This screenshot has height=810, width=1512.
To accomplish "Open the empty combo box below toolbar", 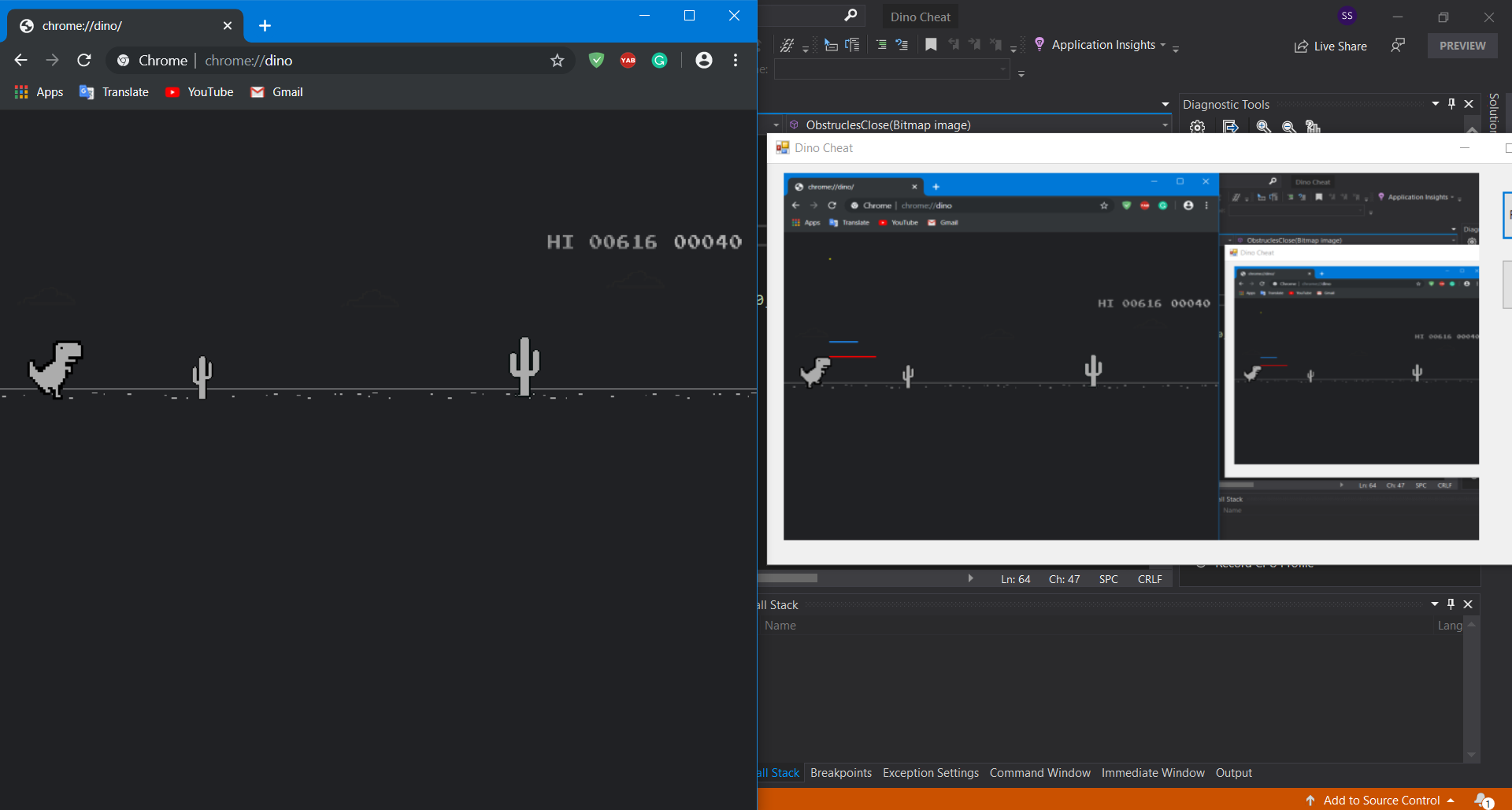I will 891,70.
